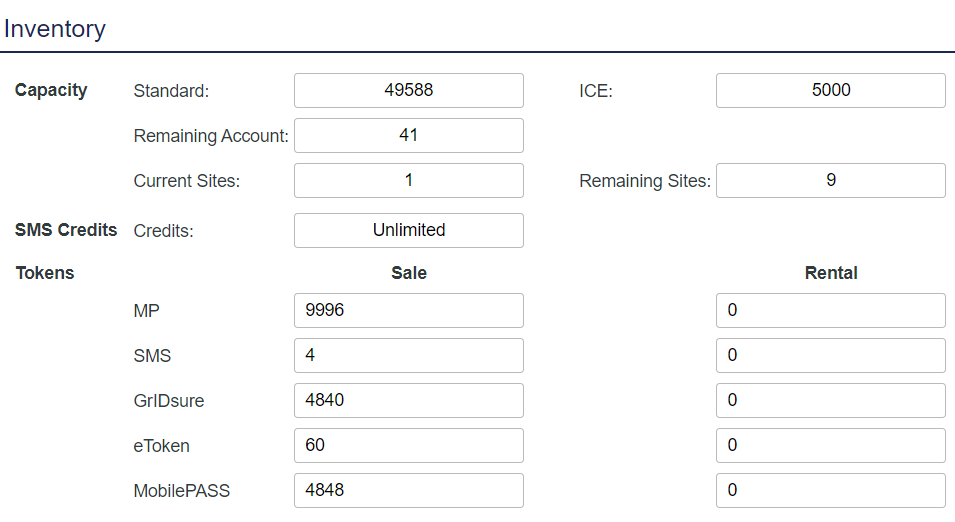The height and width of the screenshot is (522, 955).
Task: Select the eToken Sale field
Action: tap(408, 445)
